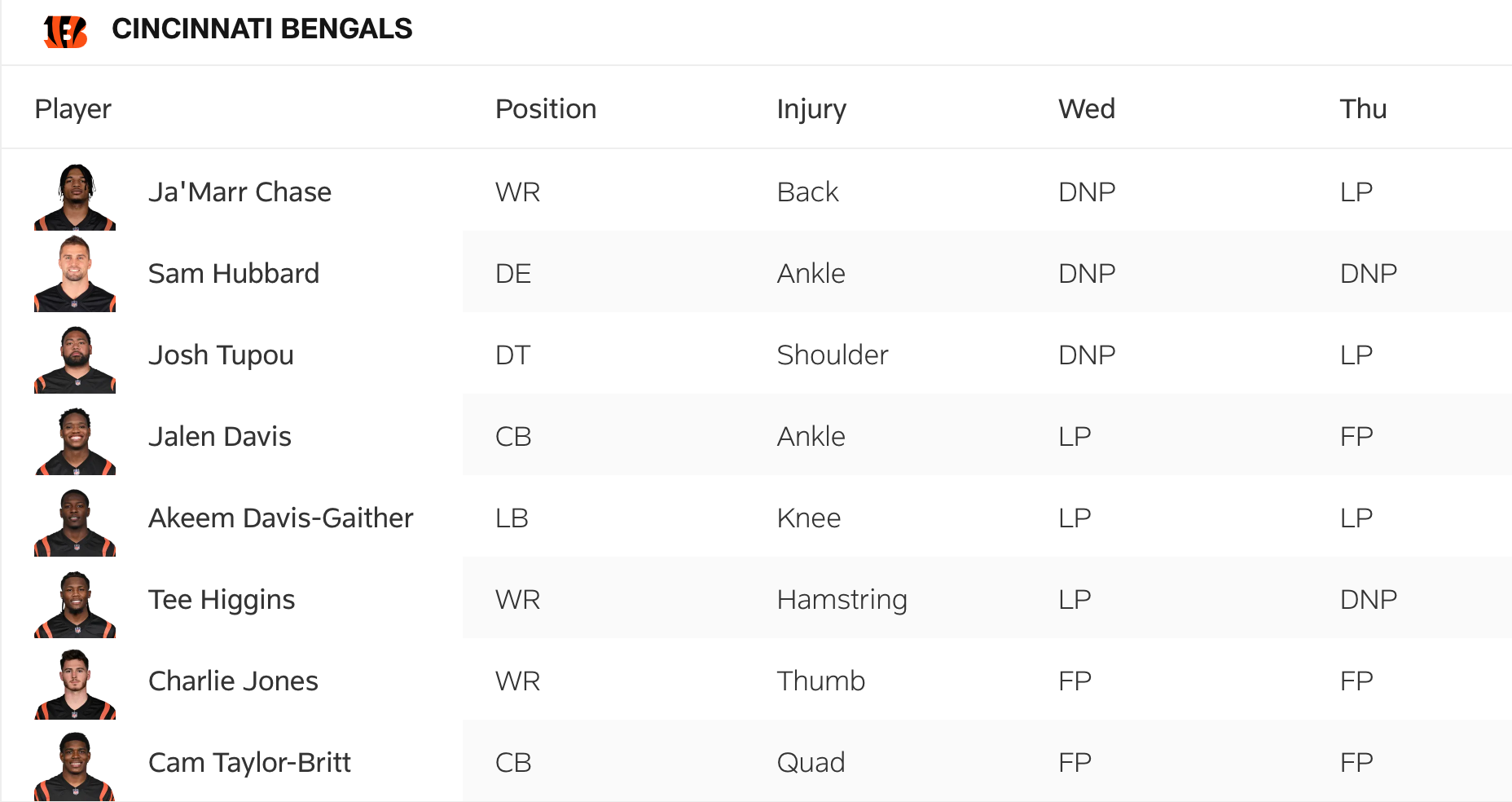Click the Cincinnati Bengals team heading

point(262,29)
